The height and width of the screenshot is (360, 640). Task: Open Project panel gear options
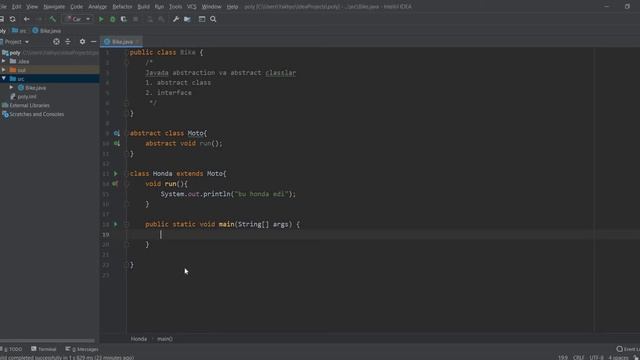[x=82, y=42]
